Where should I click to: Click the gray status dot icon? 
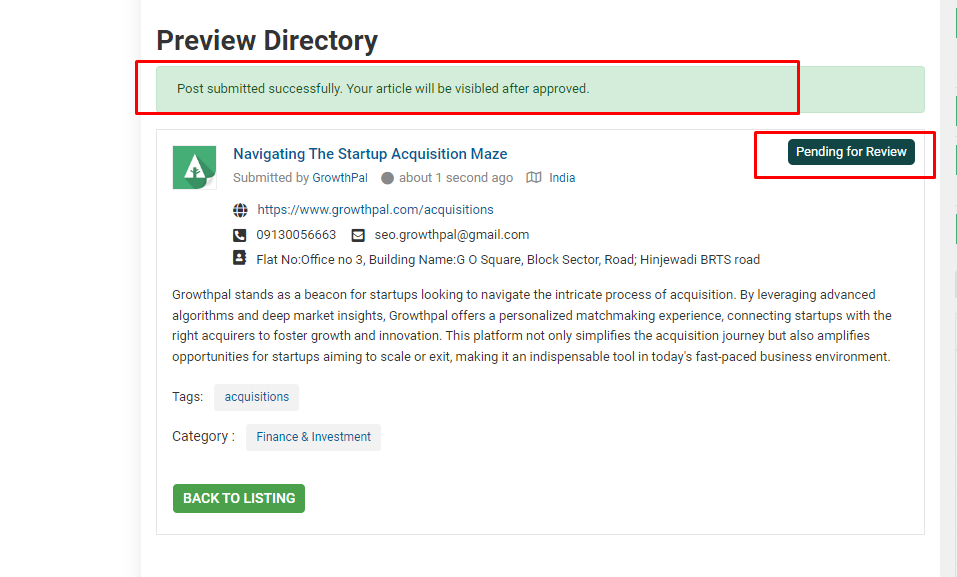click(388, 178)
